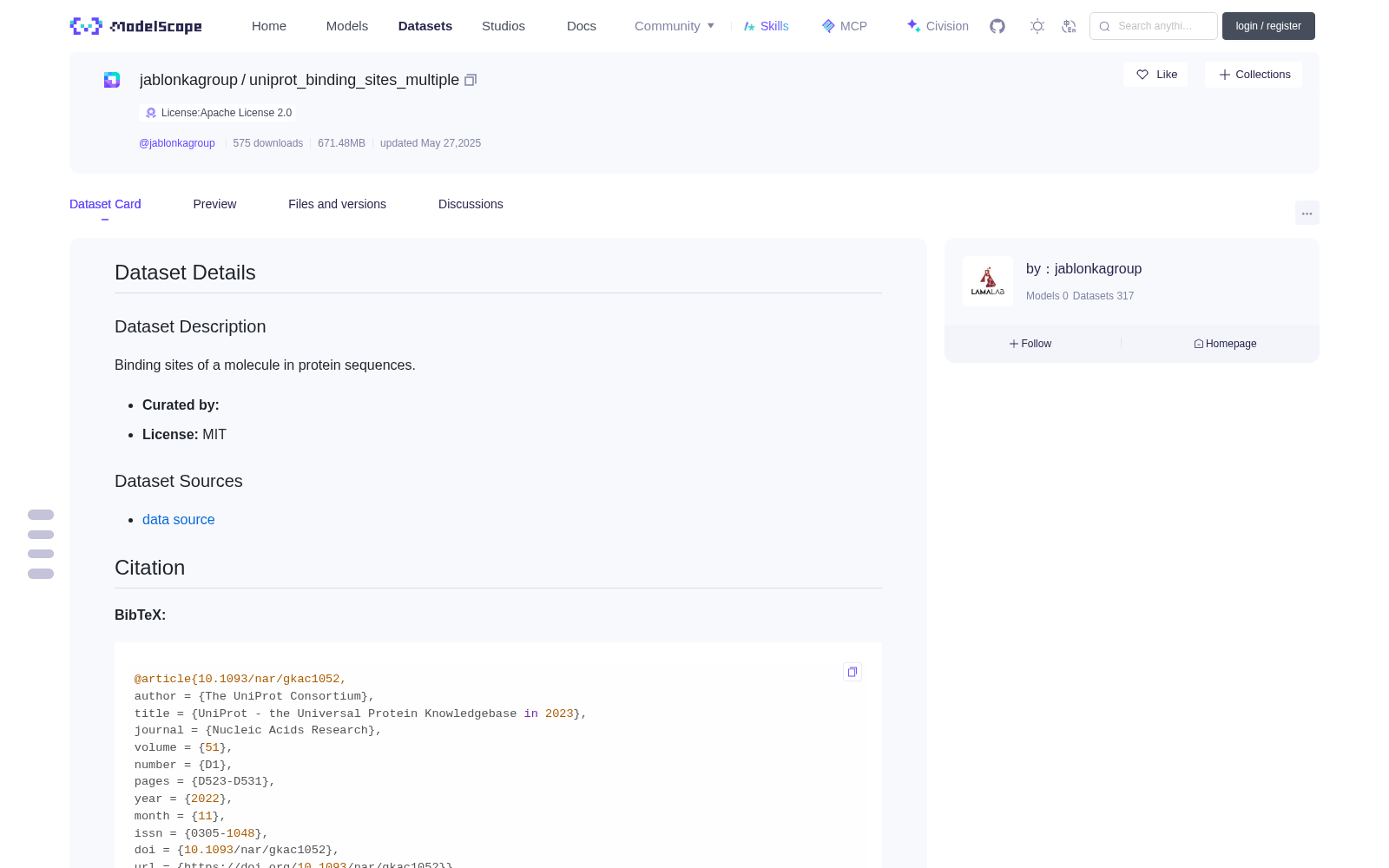Screen dimensions: 1389x868
Task: Click the '575 downloads' text
Action: pos(268,143)
